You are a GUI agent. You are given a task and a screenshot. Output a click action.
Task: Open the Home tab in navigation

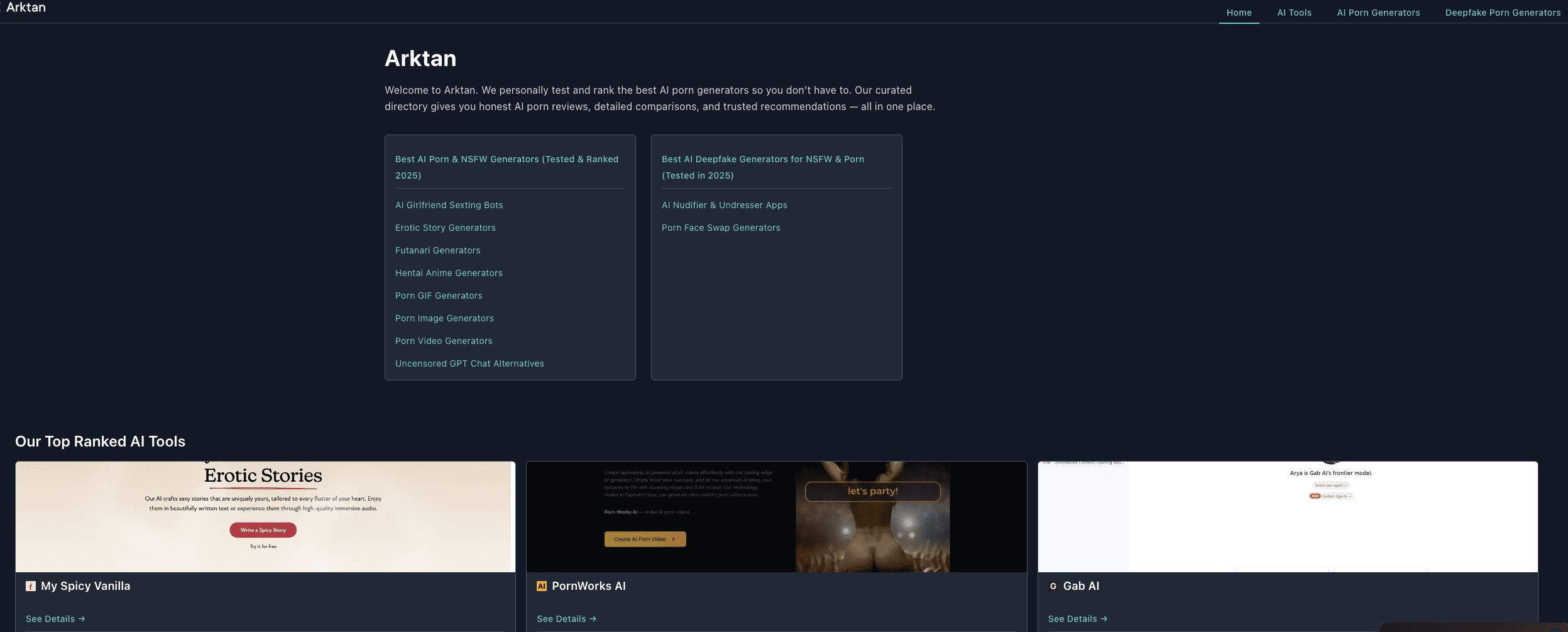(1239, 13)
